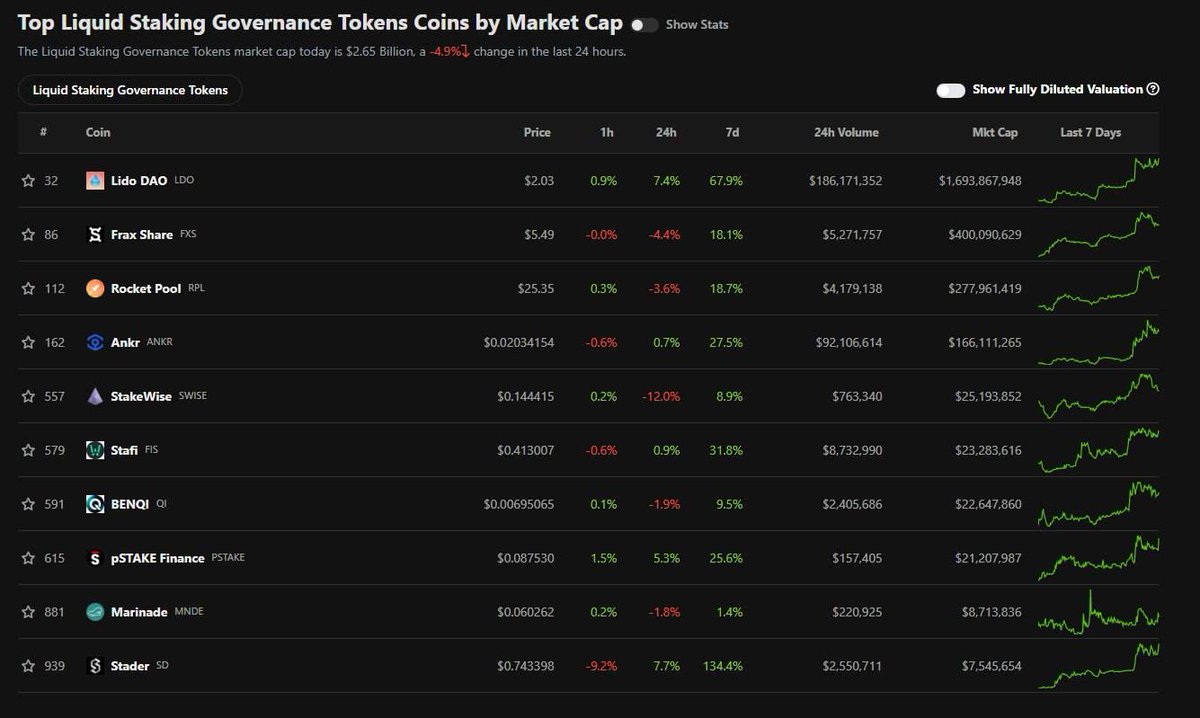The image size is (1200, 718).
Task: Open the pSTAKE Finance coin page
Action: 158,558
